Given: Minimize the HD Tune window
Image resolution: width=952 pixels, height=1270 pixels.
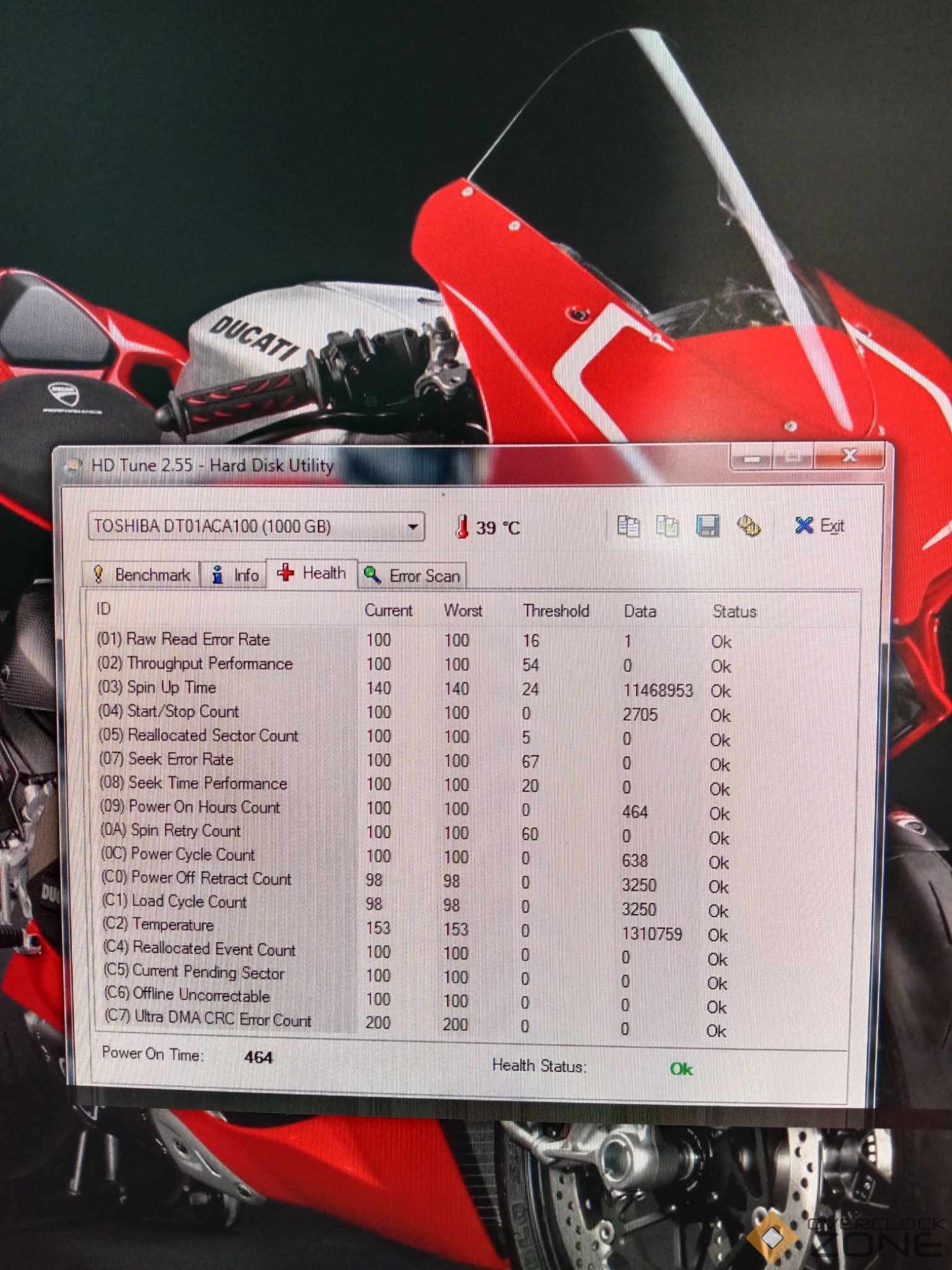Looking at the screenshot, I should pos(752,459).
